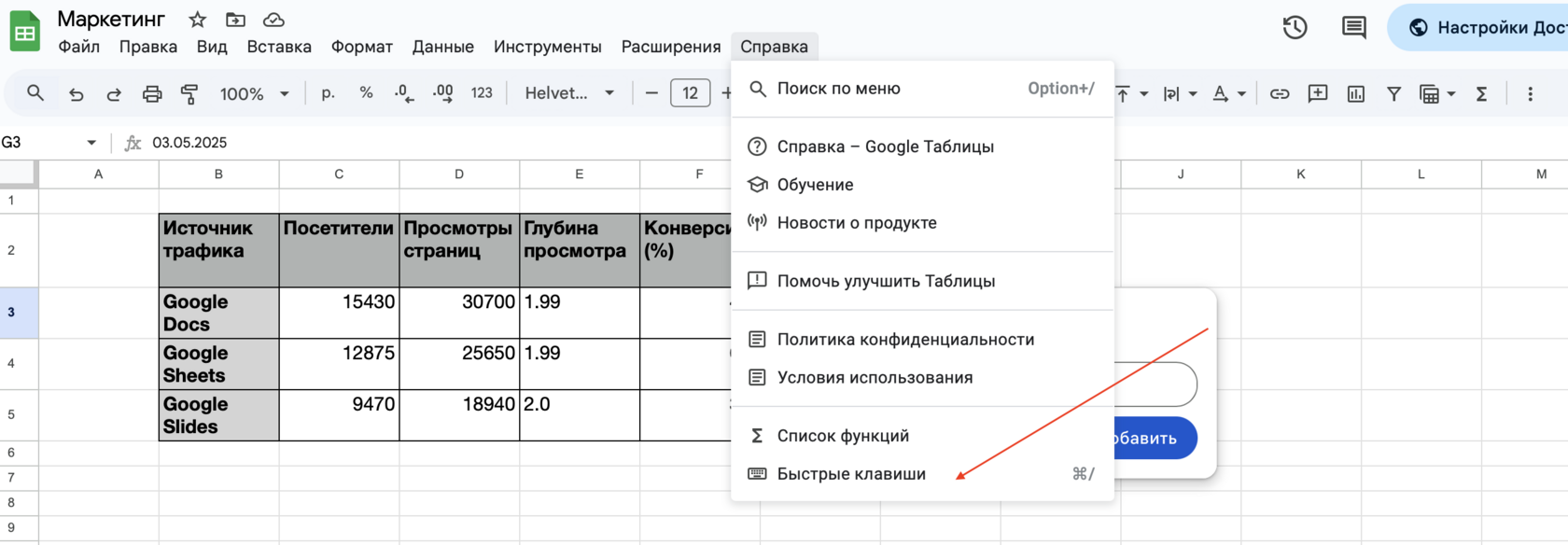Open the functions sigma icon in toolbar

tap(1481, 93)
